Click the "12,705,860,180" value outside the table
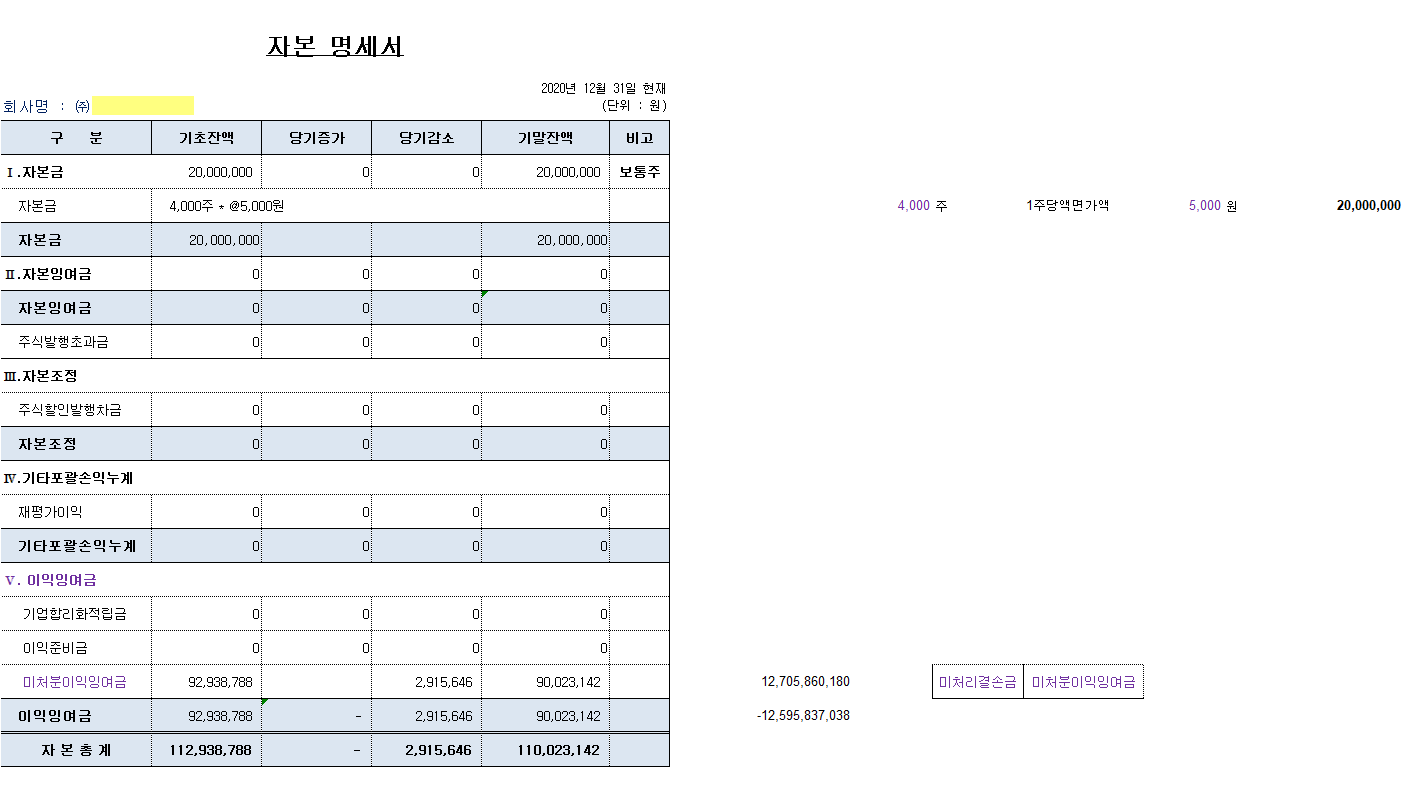This screenshot has width=1408, height=797. click(805, 682)
